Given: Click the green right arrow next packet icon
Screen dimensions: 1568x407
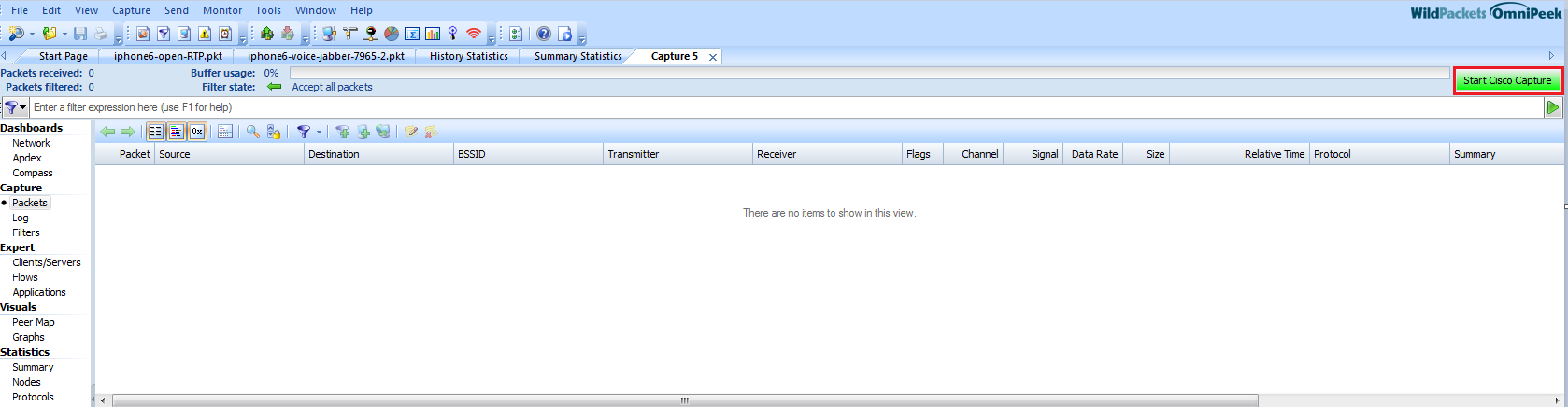Looking at the screenshot, I should pos(128,132).
